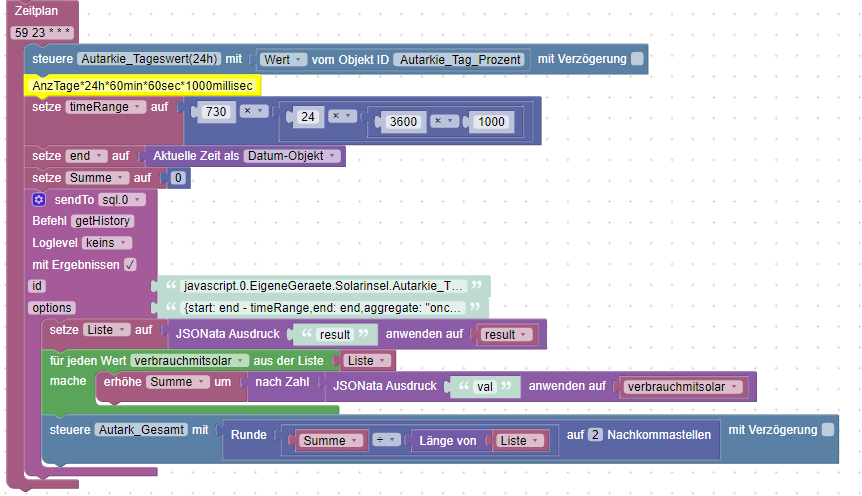Edit the number field 730
Image resolution: width=862 pixels, height=496 pixels.
tap(216, 112)
